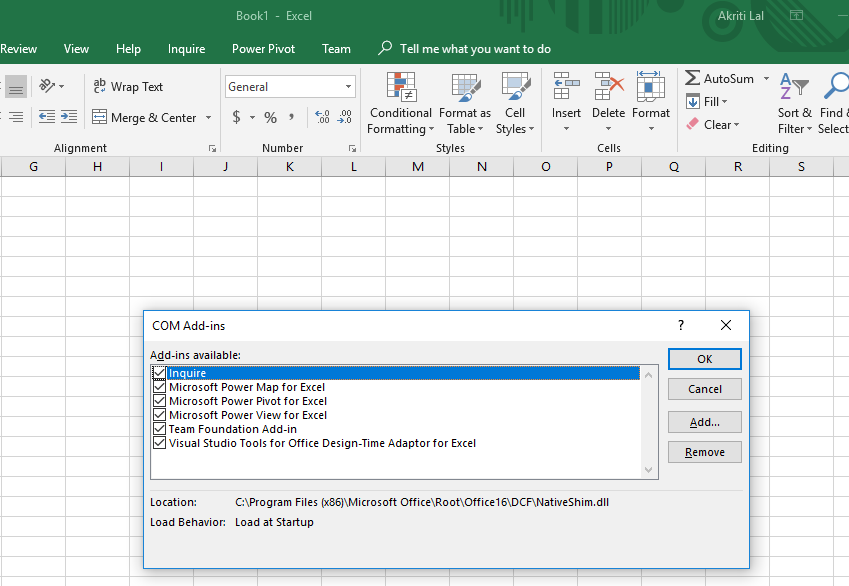The width and height of the screenshot is (849, 586).
Task: Toggle Microsoft Power Pivot for Excel checkbox
Action: (x=159, y=401)
